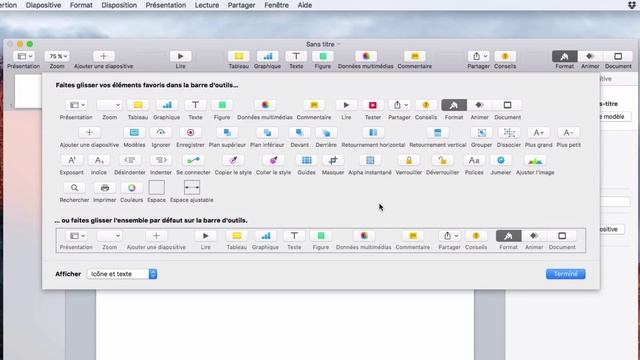Open the Partager dropdown in main toolbar

[x=478, y=56]
